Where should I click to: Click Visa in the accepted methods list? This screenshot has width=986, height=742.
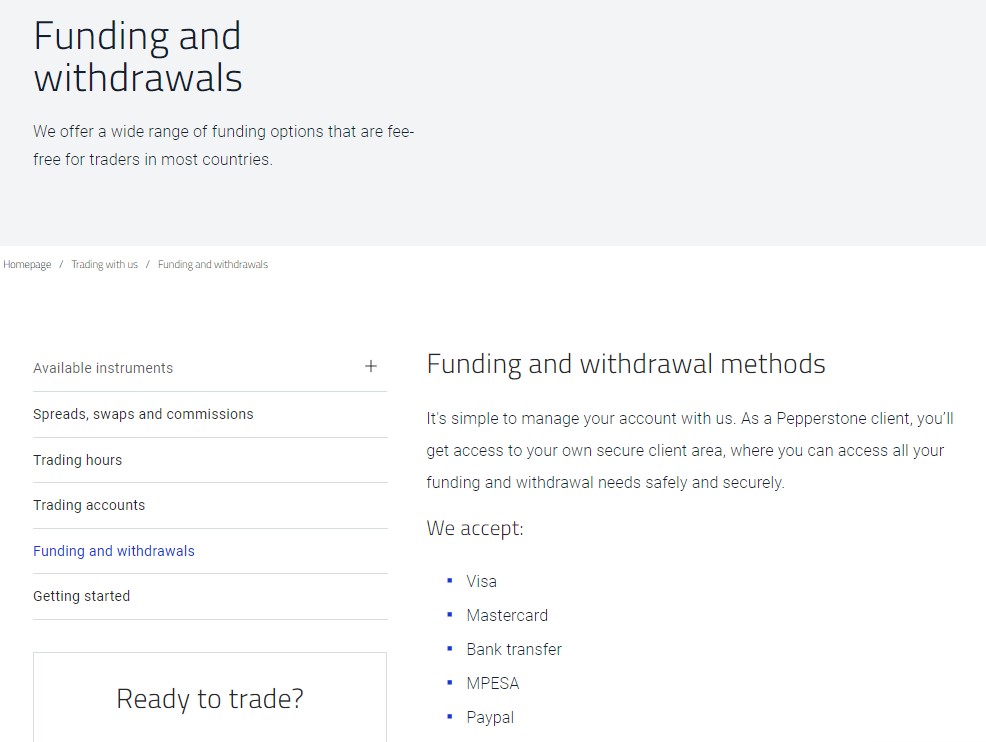coord(481,581)
